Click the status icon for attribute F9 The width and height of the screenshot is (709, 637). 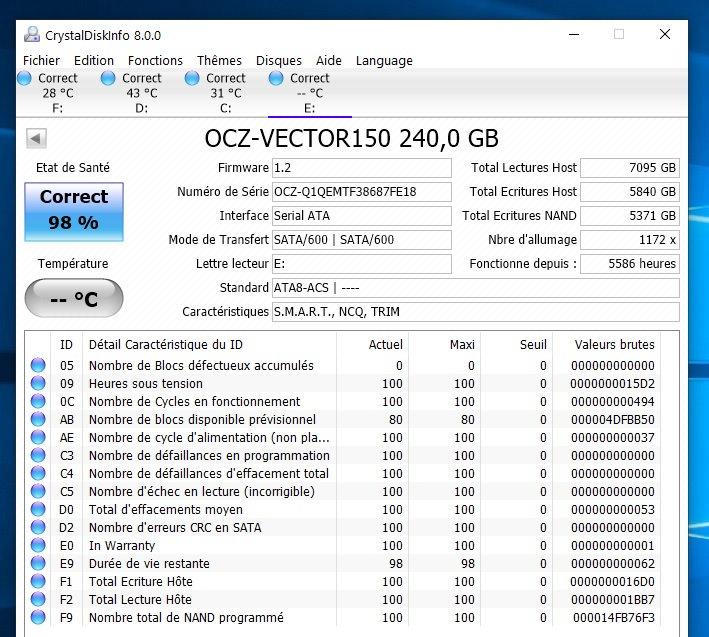coord(38,617)
